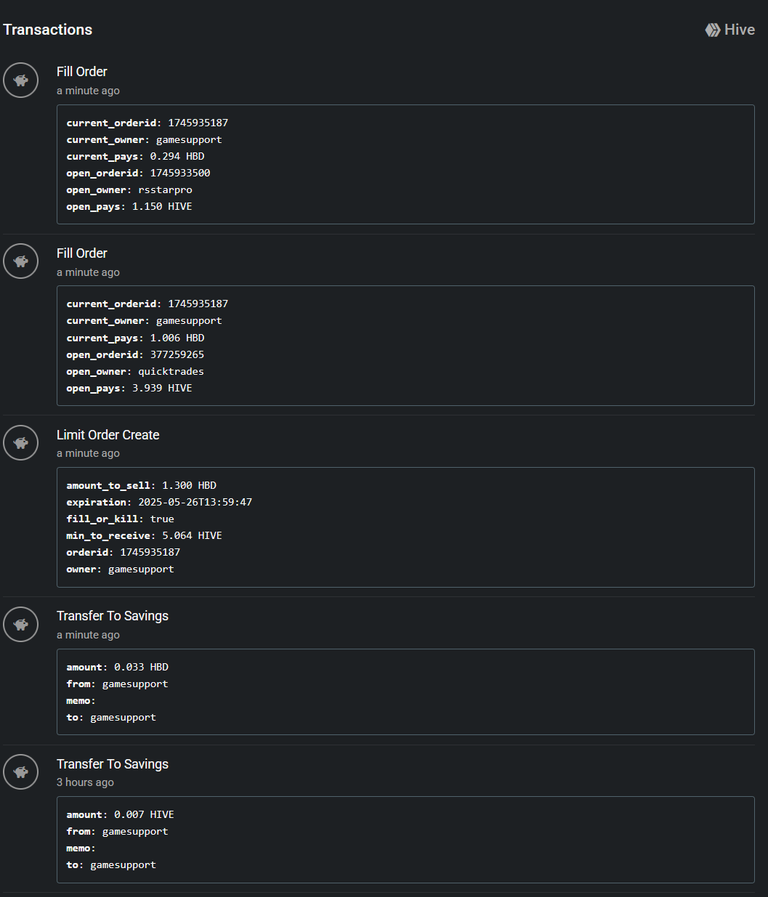Click the Hive logo icon in the header
Screen dimensions: 768x897
click(712, 30)
